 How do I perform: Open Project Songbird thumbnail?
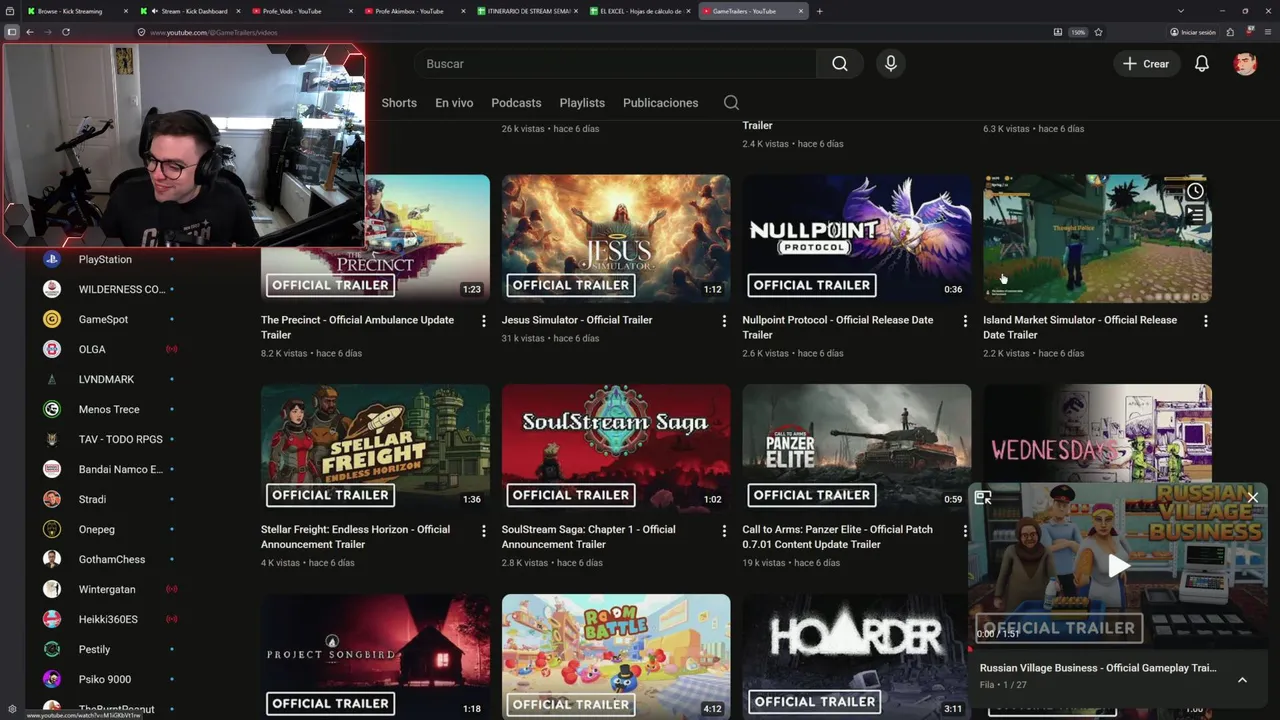click(x=375, y=657)
